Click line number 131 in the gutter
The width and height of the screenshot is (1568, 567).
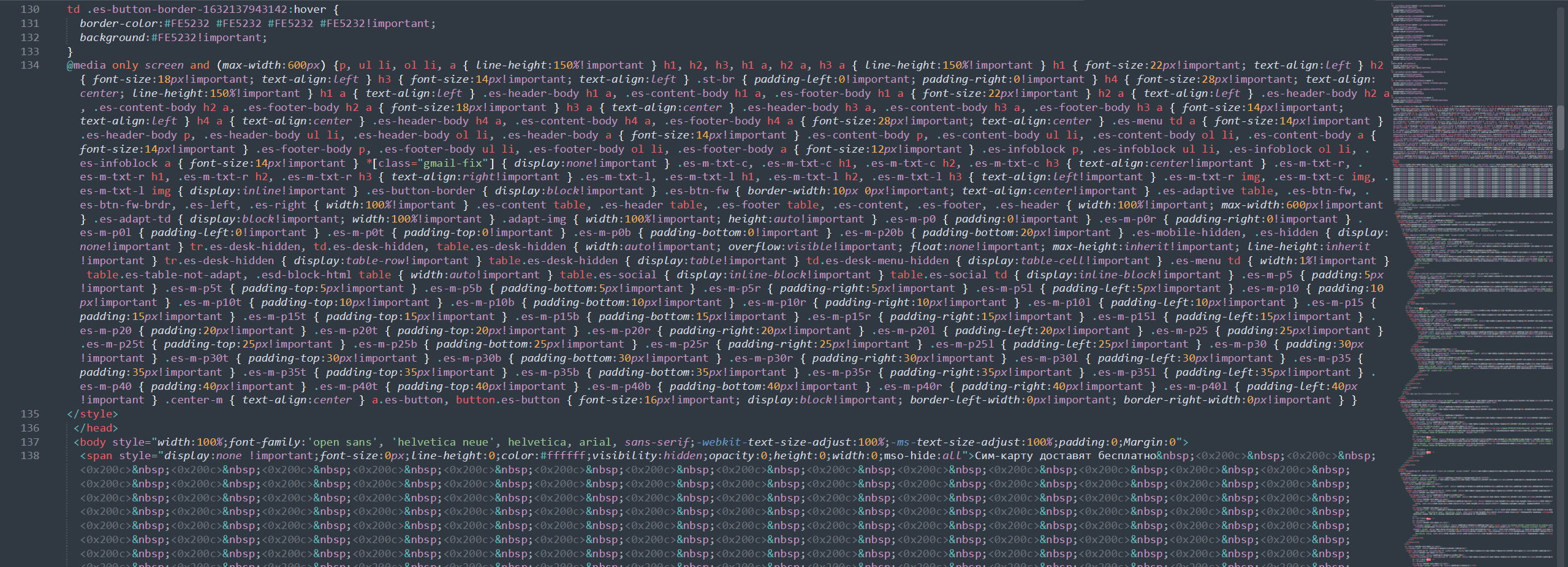click(x=30, y=23)
